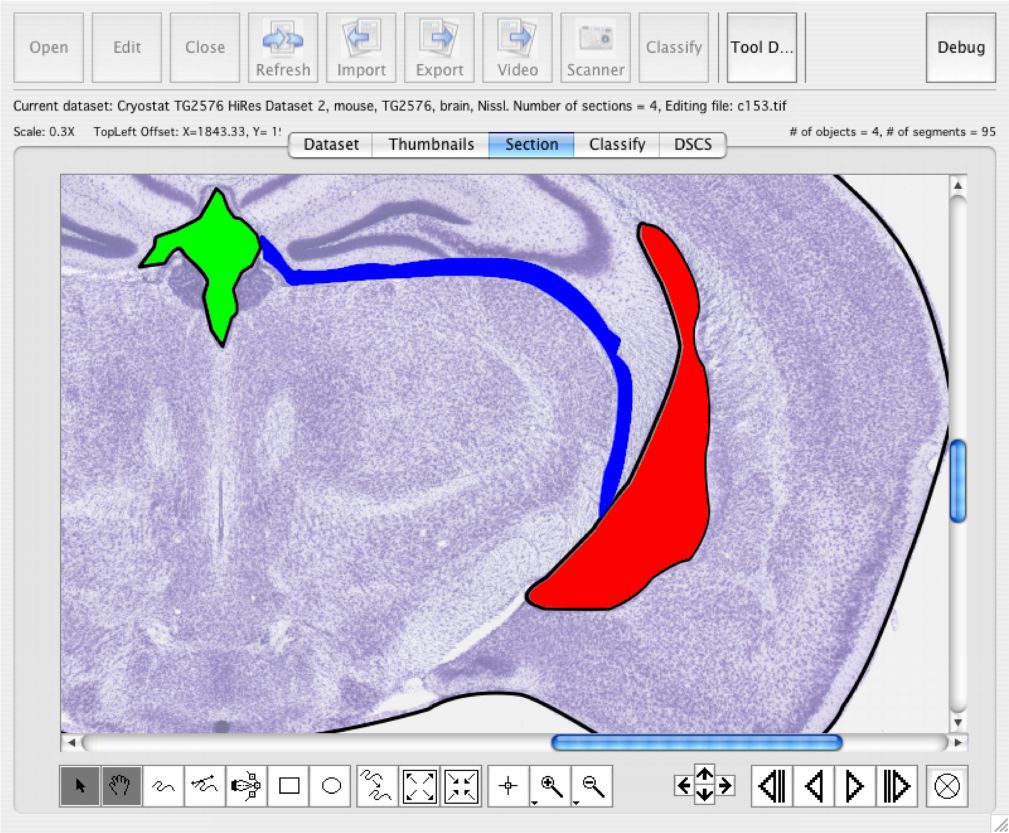Click the Tool D... button

point(761,47)
